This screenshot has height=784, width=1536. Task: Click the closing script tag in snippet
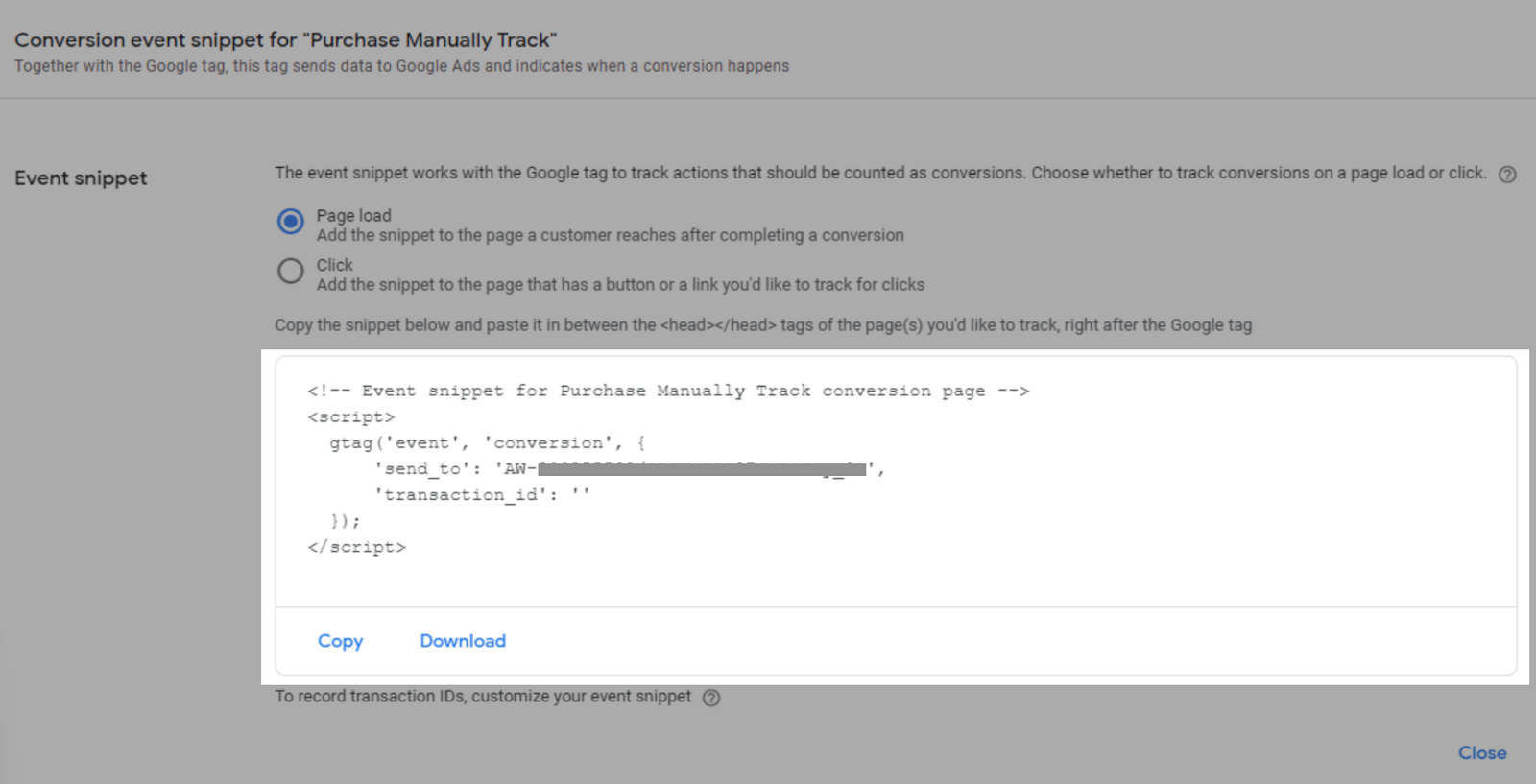(x=358, y=547)
